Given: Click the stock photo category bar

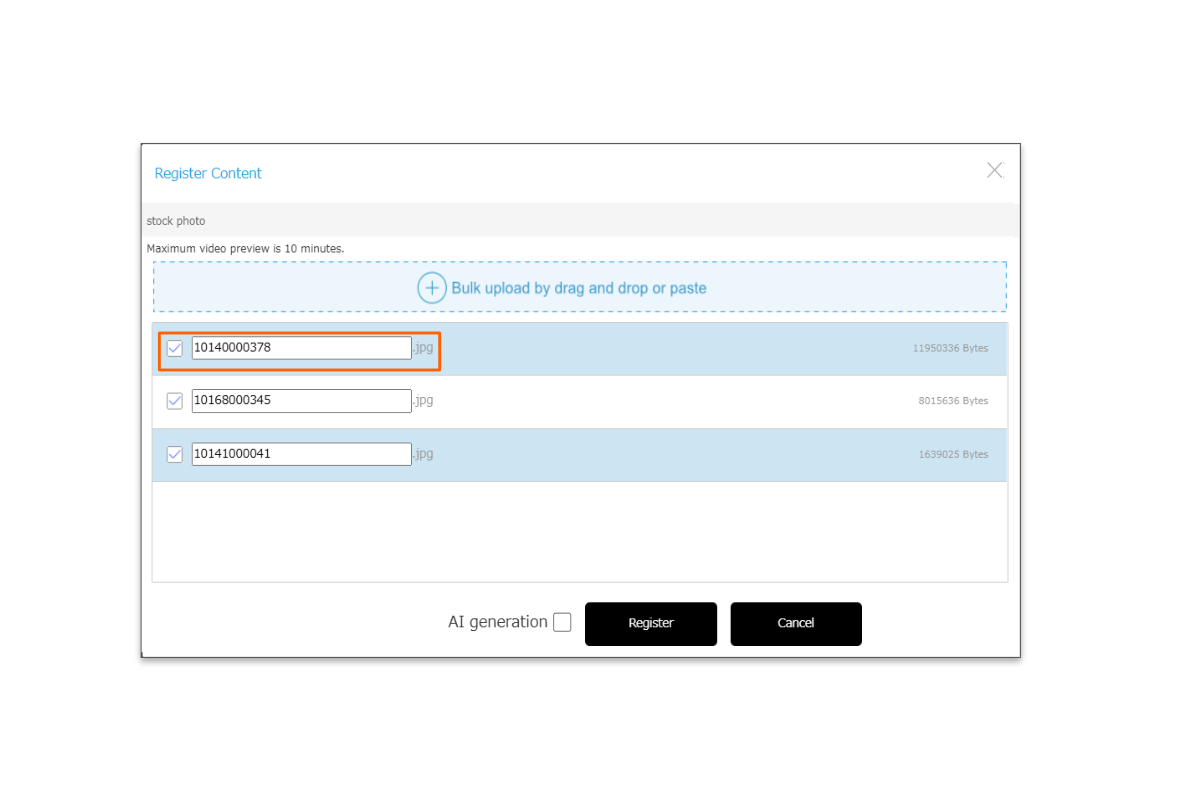Looking at the screenshot, I should pos(580,220).
